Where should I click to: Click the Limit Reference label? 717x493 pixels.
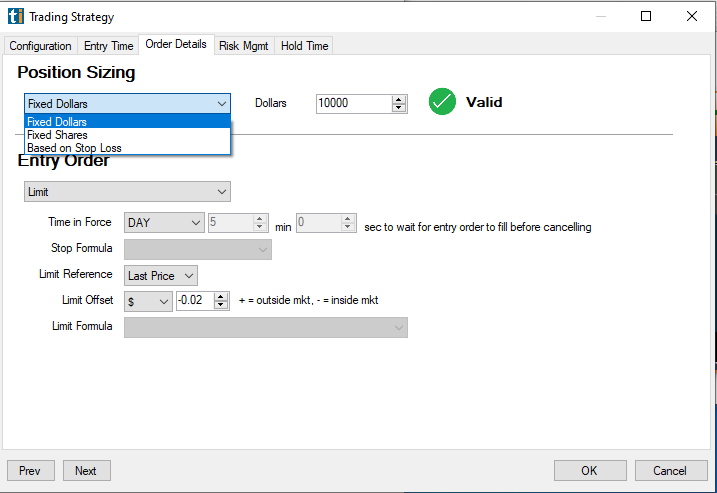pos(75,274)
